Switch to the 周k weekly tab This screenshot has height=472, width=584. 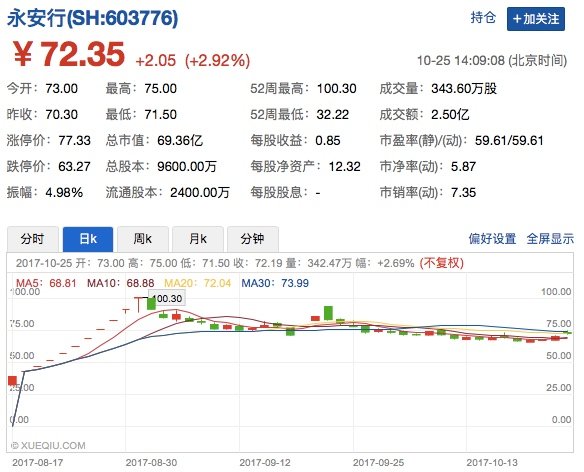pyautogui.click(x=143, y=239)
